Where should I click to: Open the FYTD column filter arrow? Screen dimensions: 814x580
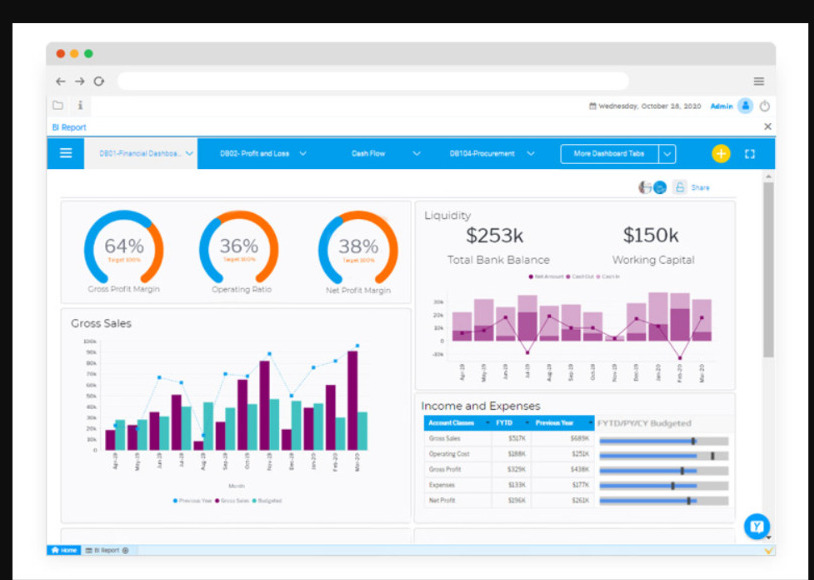(527, 423)
